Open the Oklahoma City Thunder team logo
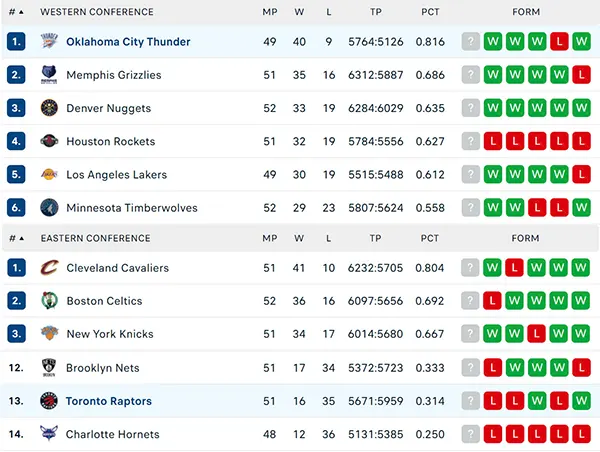Image resolution: width=600 pixels, height=452 pixels. tap(49, 41)
